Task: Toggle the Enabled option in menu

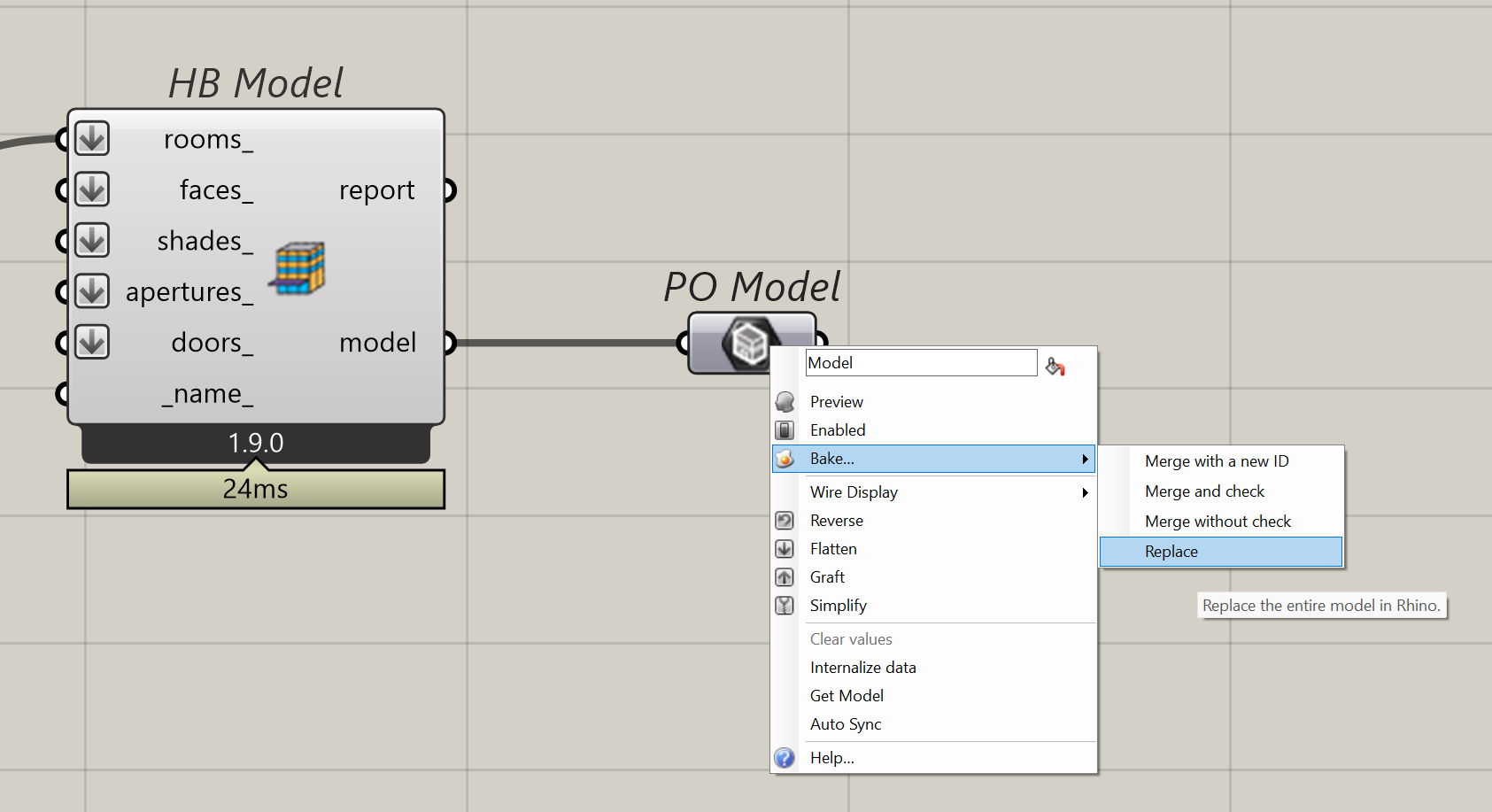Action: pos(837,430)
